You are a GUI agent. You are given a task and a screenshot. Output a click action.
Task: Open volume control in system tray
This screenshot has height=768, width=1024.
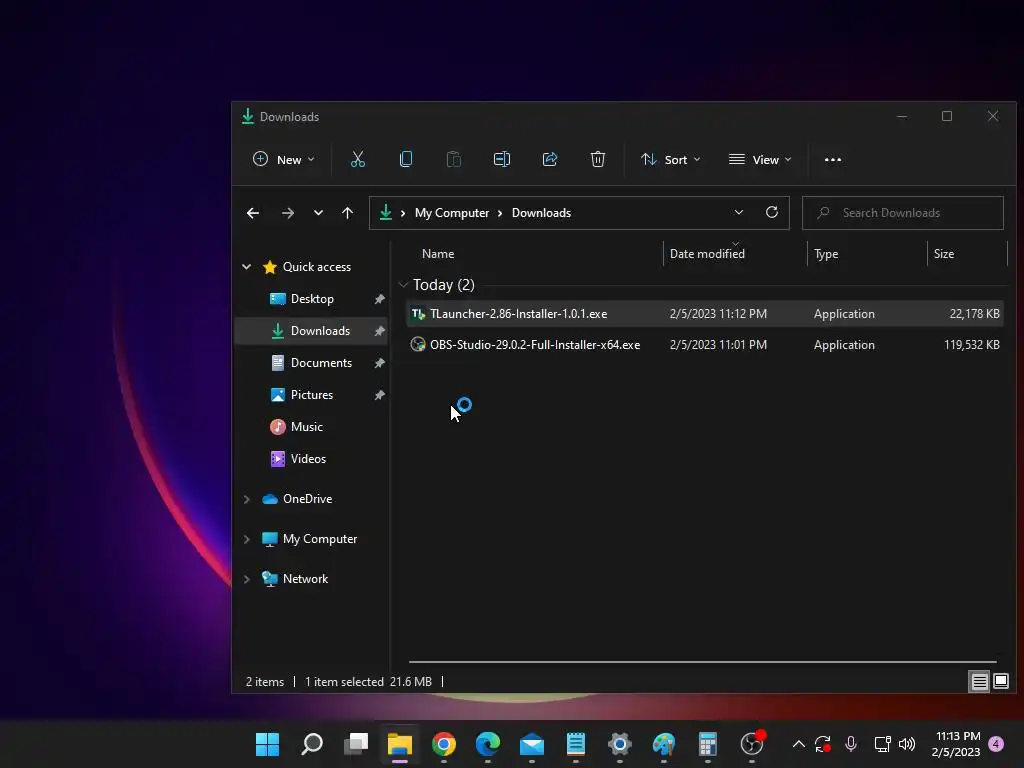tap(907, 744)
